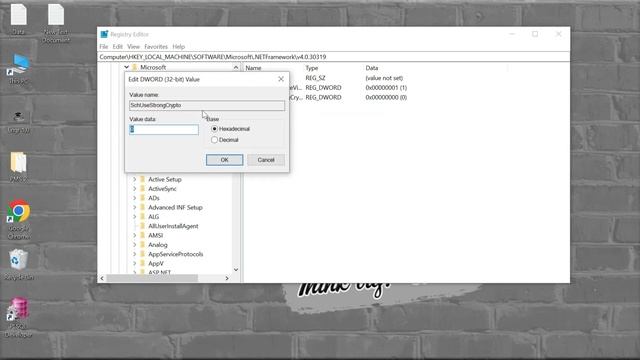Viewport: 640px width, 360px height.
Task: Open the File menu
Action: (104, 47)
